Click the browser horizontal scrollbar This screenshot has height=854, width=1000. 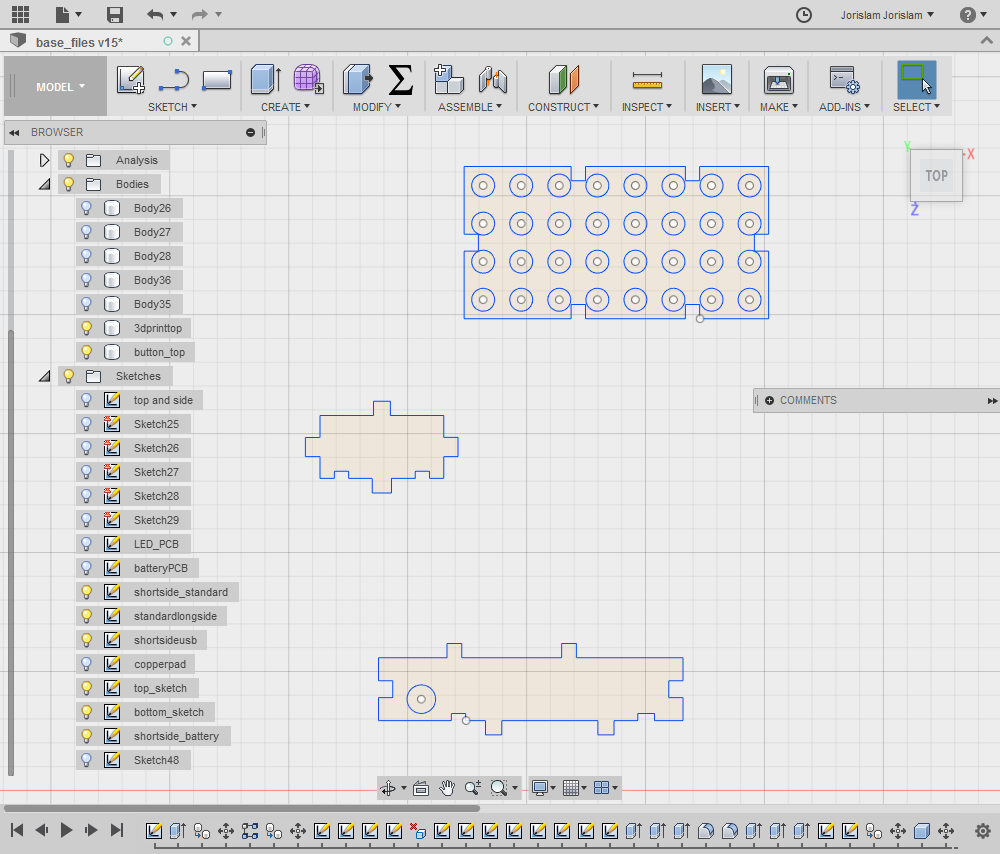[242, 808]
